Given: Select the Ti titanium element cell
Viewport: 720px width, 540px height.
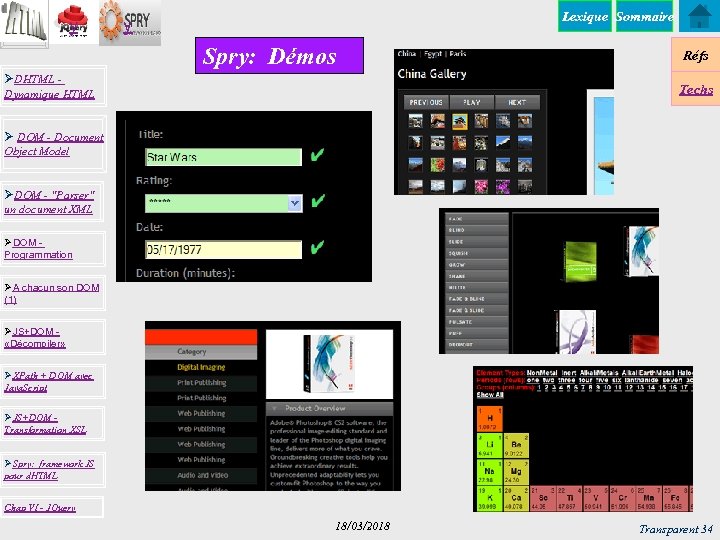Looking at the screenshot, I should tap(569, 499).
